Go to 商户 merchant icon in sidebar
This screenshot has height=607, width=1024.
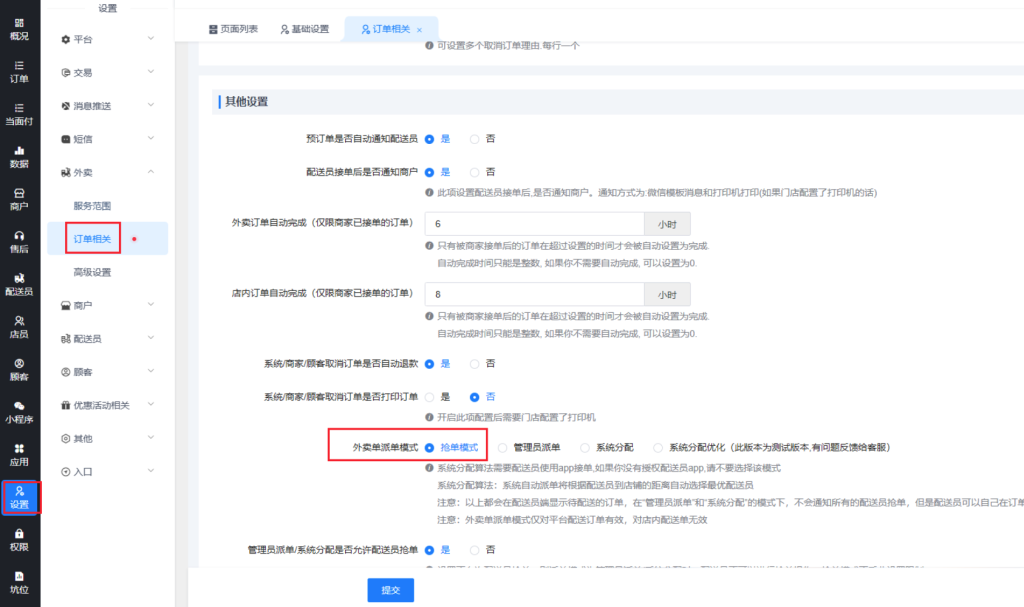point(19,198)
